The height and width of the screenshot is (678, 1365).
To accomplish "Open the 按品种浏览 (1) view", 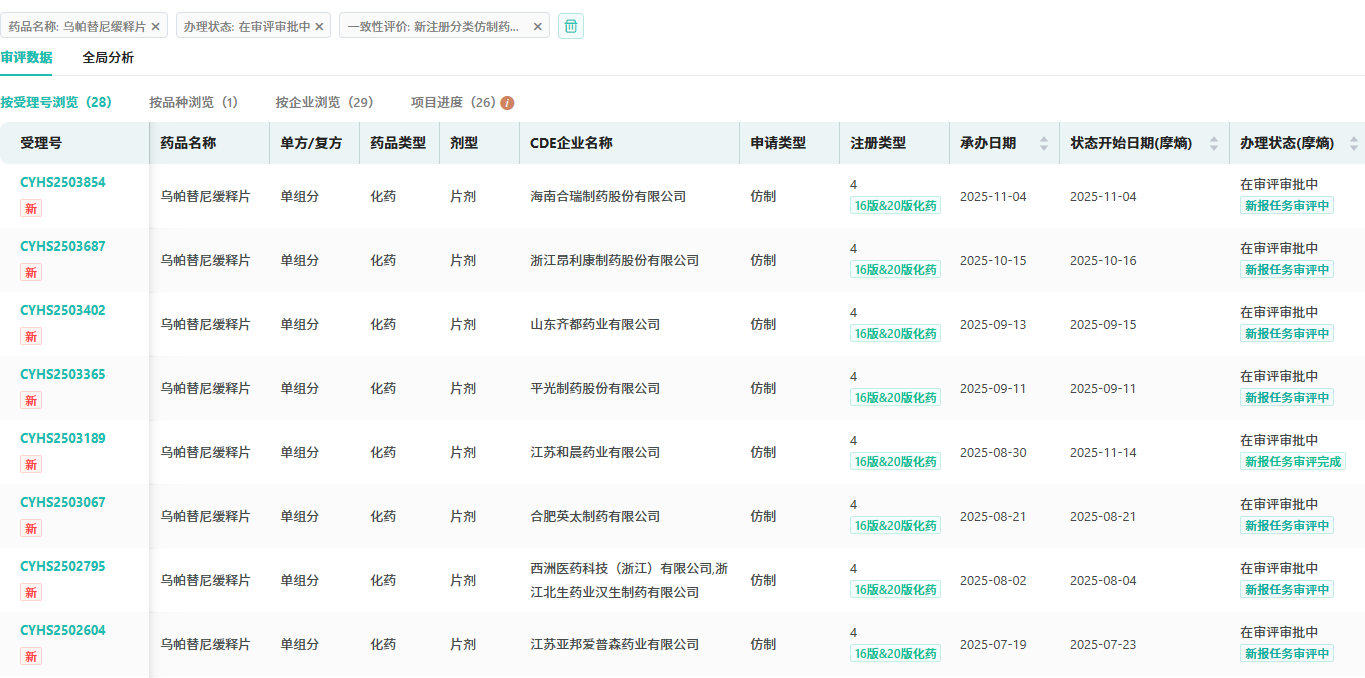I will coord(193,102).
